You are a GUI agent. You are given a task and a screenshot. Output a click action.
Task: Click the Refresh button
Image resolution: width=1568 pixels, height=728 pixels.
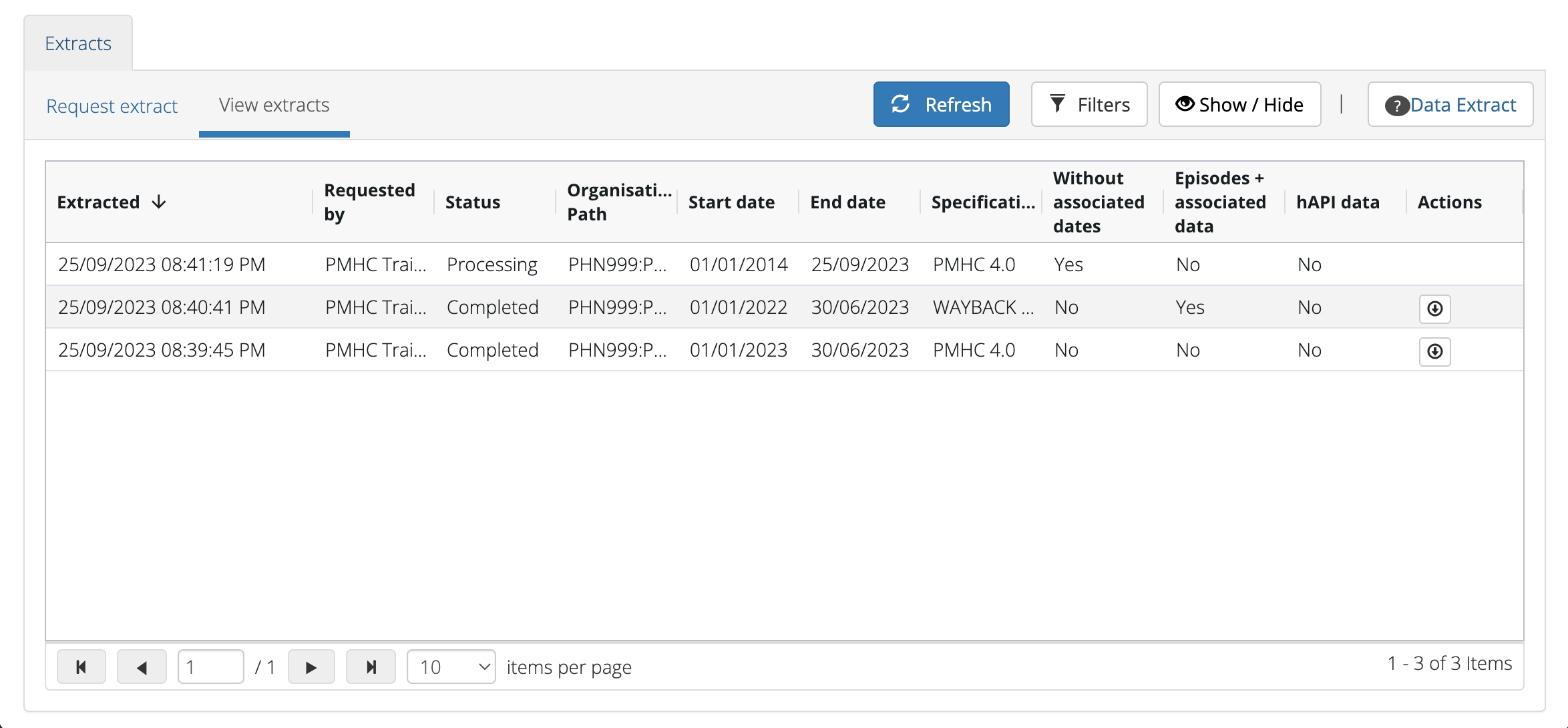pyautogui.click(x=941, y=105)
